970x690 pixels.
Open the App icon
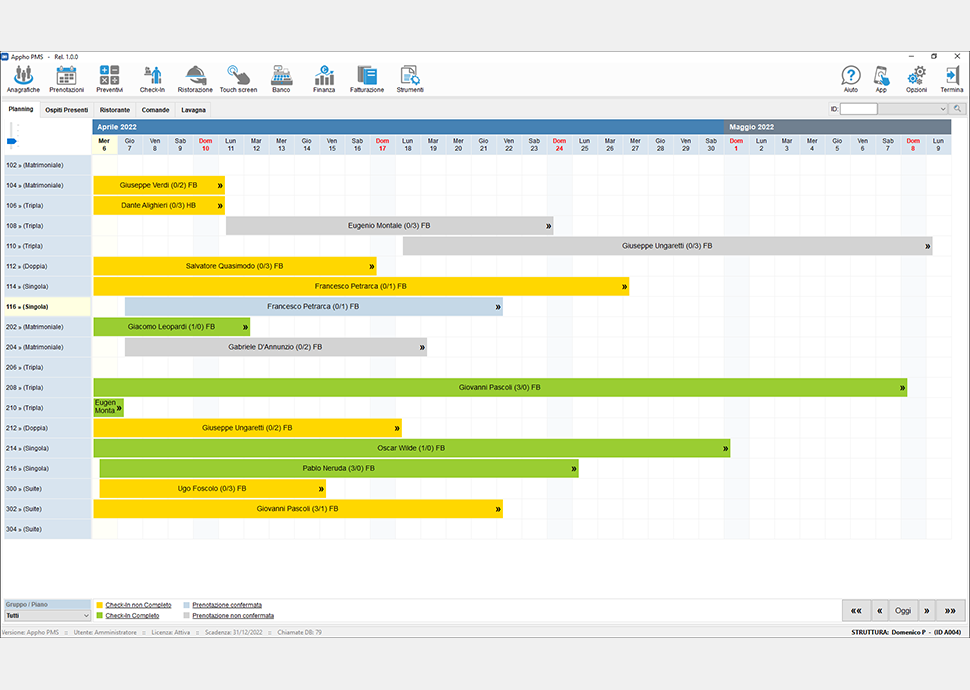(x=882, y=79)
